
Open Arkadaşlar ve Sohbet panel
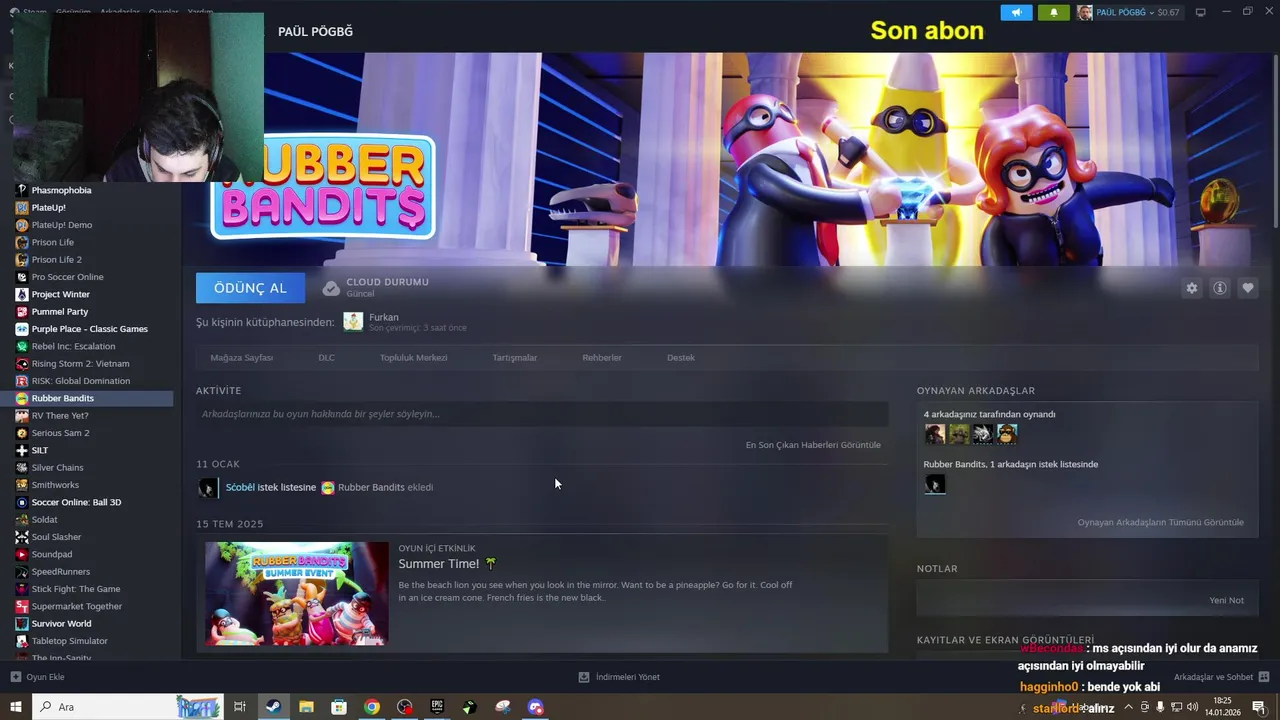1221,677
